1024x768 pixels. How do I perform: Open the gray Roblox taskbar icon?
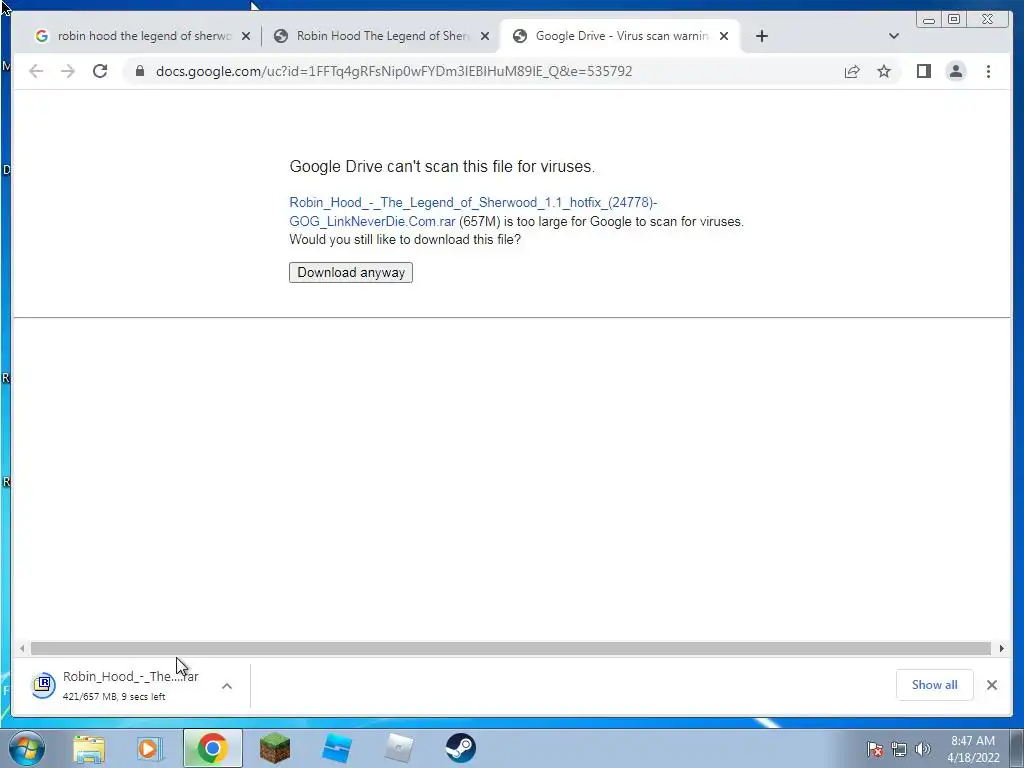click(x=398, y=748)
